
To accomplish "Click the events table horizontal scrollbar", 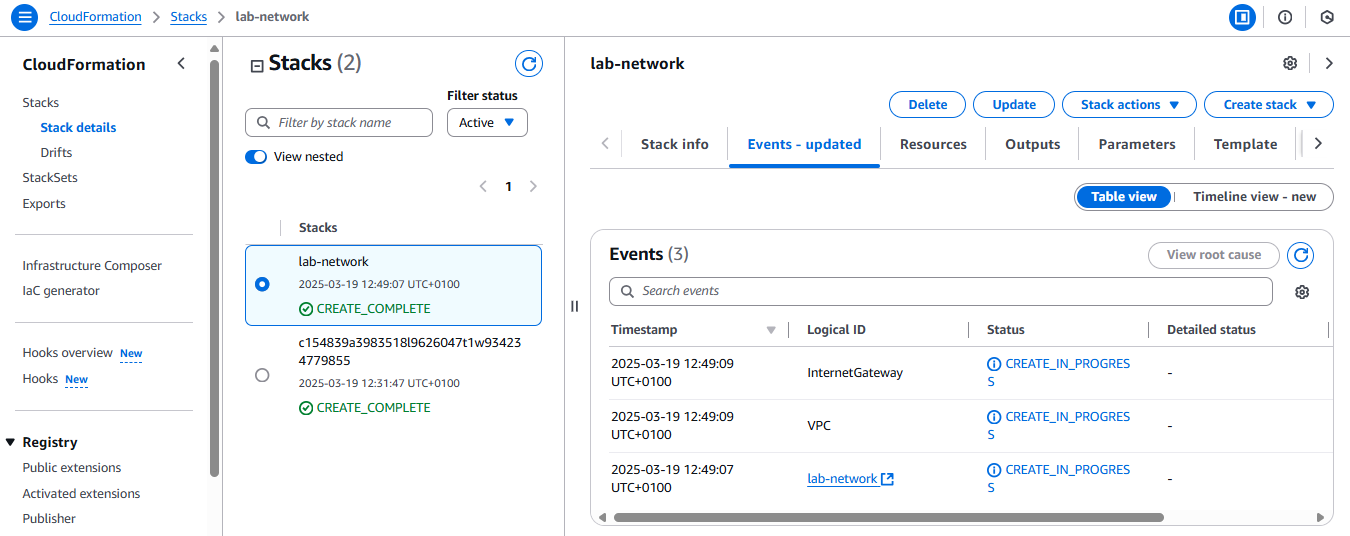I will click(888, 518).
